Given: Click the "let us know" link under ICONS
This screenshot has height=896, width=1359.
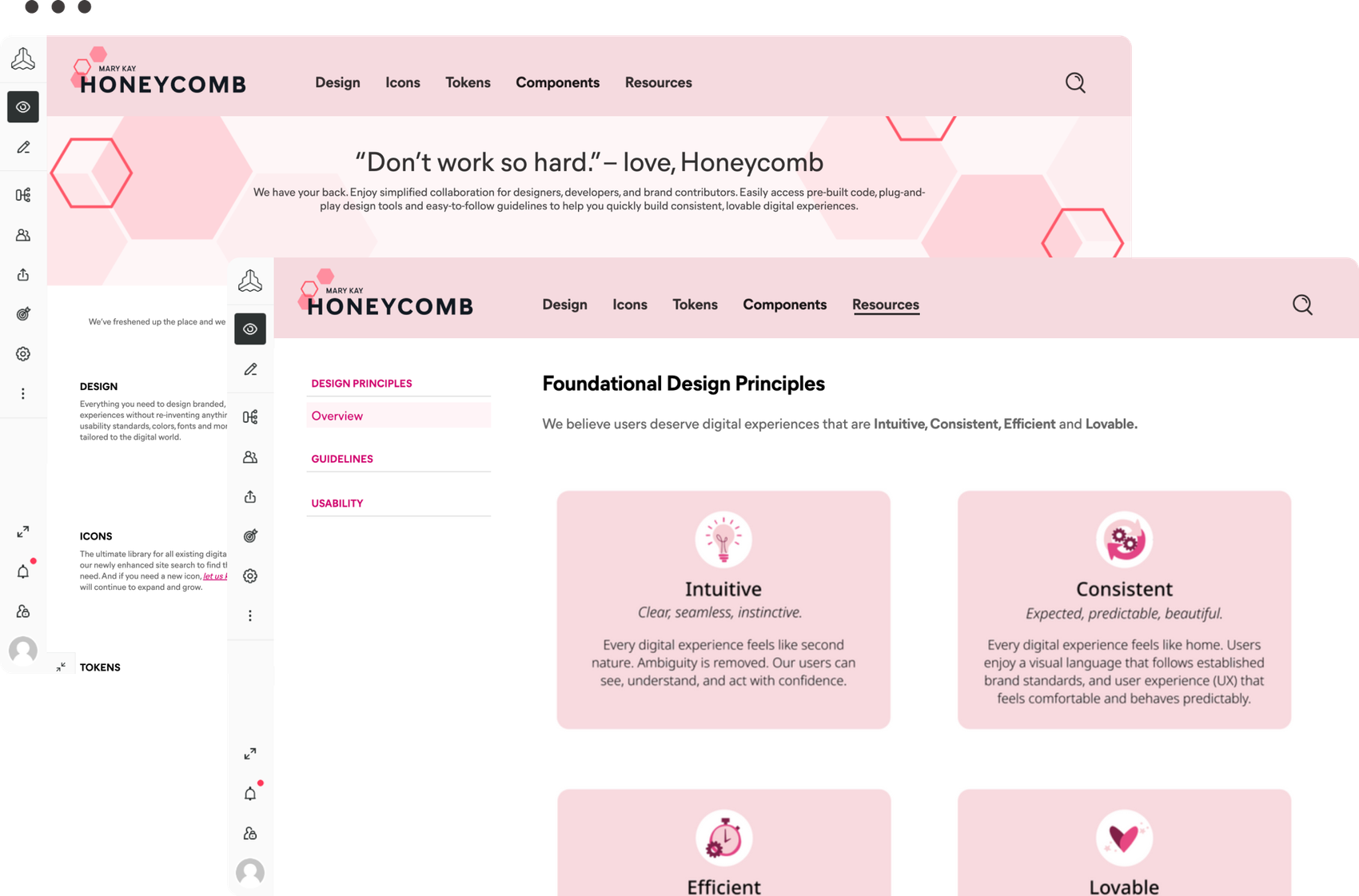Looking at the screenshot, I should click(x=215, y=576).
